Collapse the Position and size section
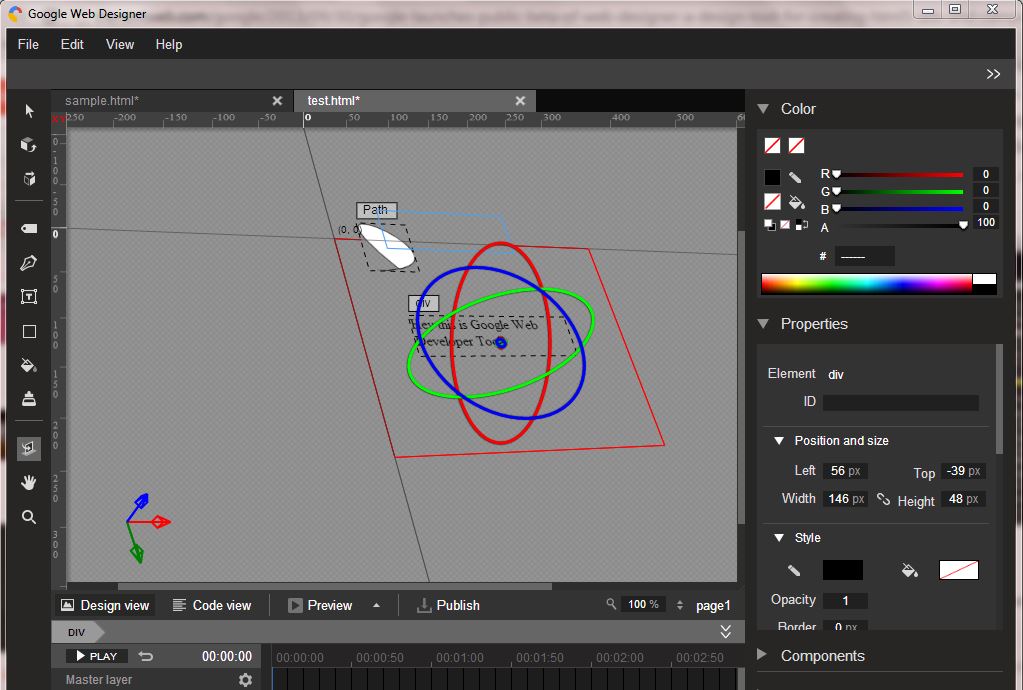 tap(778, 441)
